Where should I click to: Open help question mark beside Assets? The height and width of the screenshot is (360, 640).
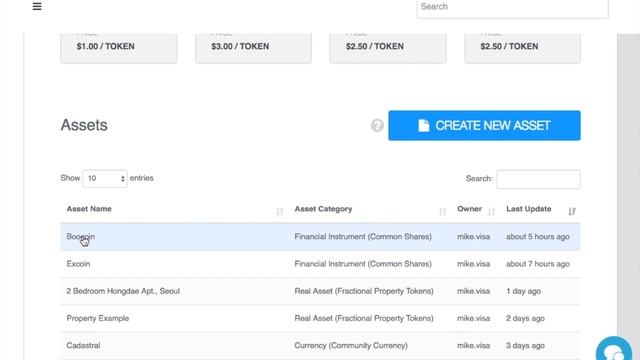(x=377, y=125)
